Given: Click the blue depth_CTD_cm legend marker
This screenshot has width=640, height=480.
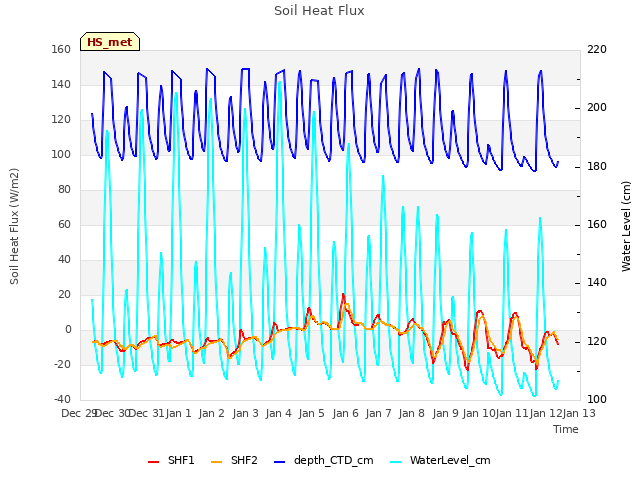Looking at the screenshot, I should tap(279, 462).
